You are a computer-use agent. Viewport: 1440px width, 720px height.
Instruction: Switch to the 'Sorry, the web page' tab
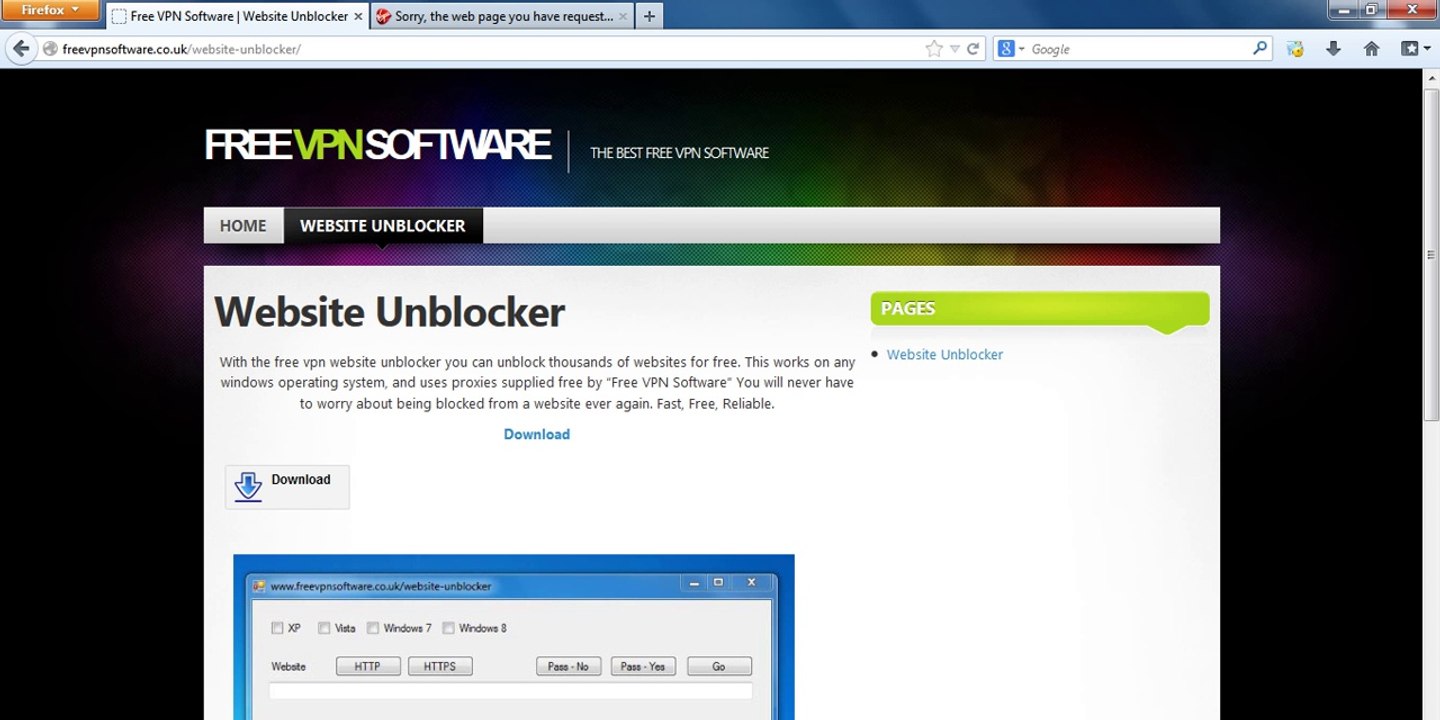click(503, 16)
